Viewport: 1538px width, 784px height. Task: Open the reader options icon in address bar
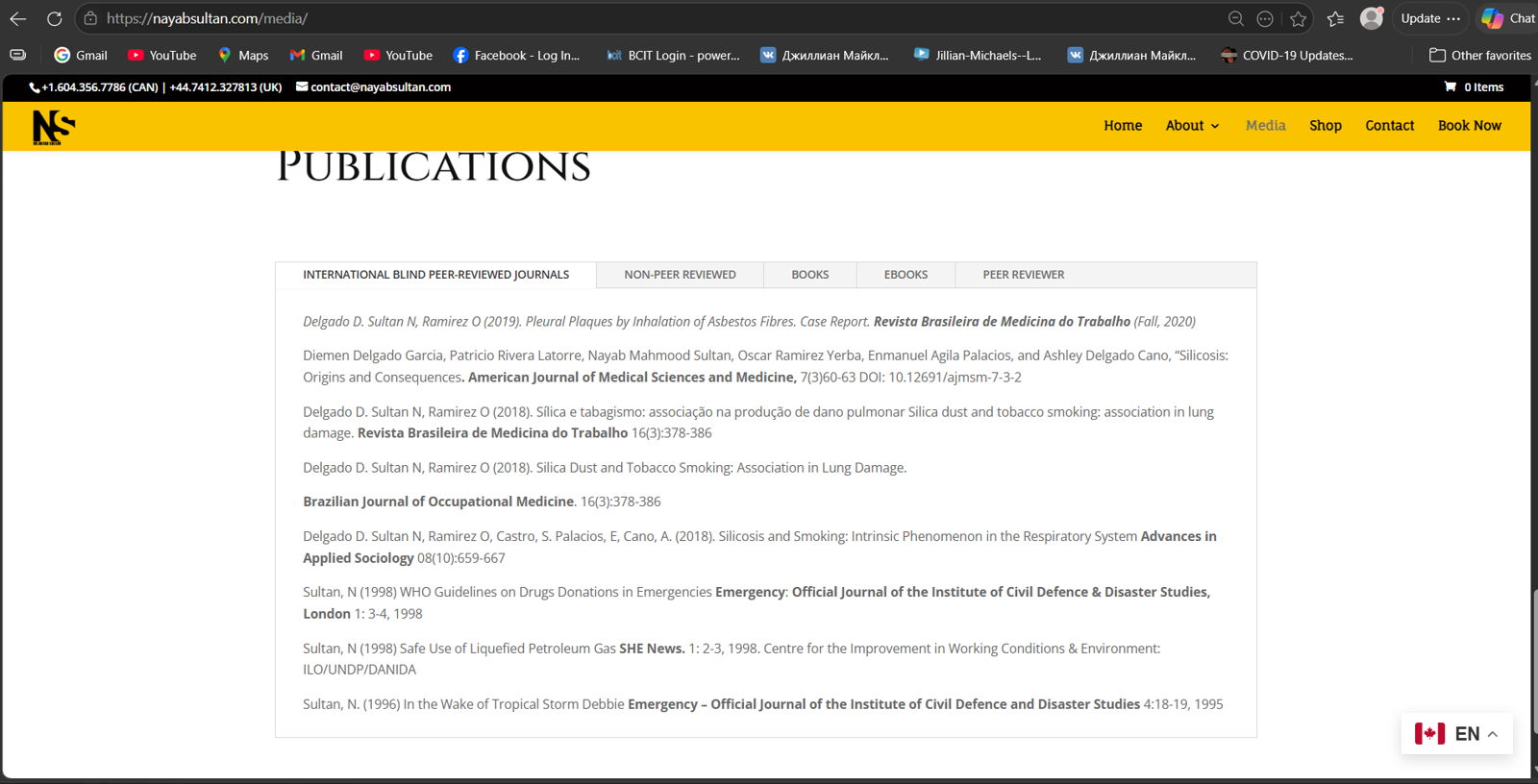pyautogui.click(x=1265, y=18)
